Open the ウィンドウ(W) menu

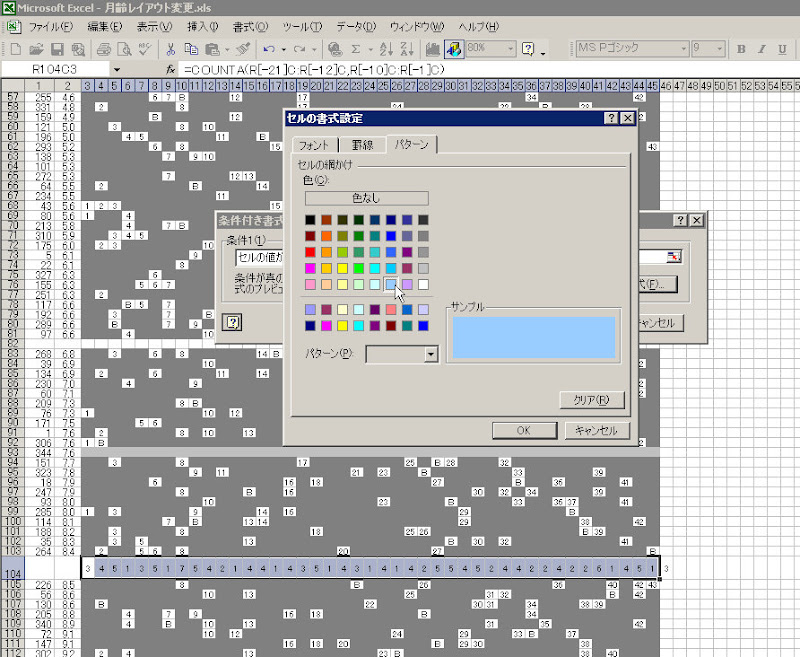click(417, 27)
